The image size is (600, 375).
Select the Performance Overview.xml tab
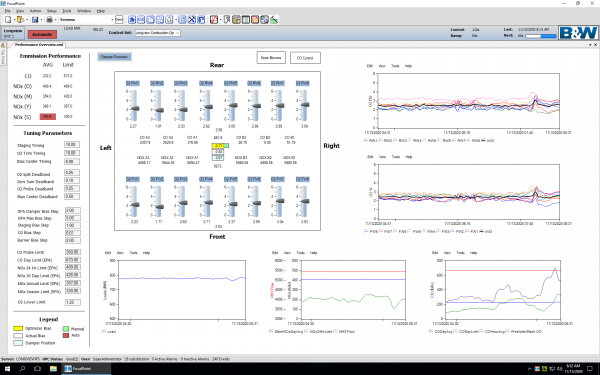39,45
